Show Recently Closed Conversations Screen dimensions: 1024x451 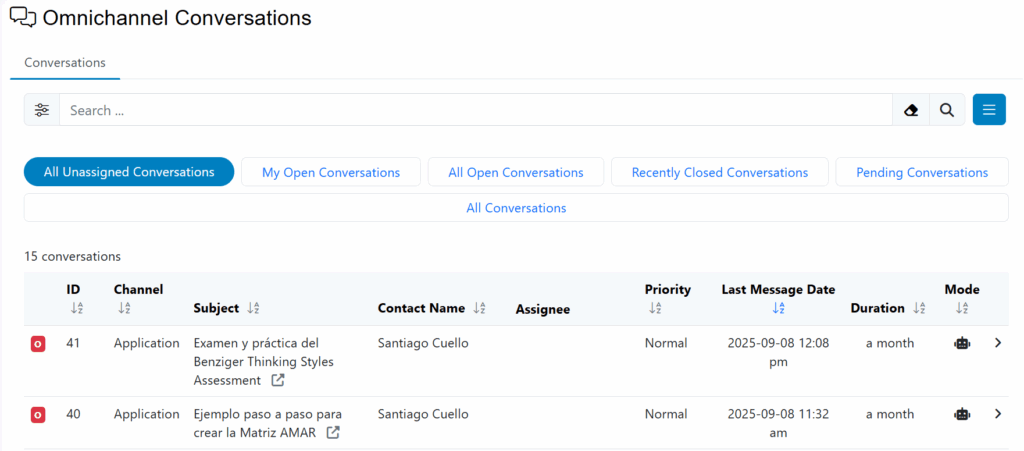pos(719,172)
